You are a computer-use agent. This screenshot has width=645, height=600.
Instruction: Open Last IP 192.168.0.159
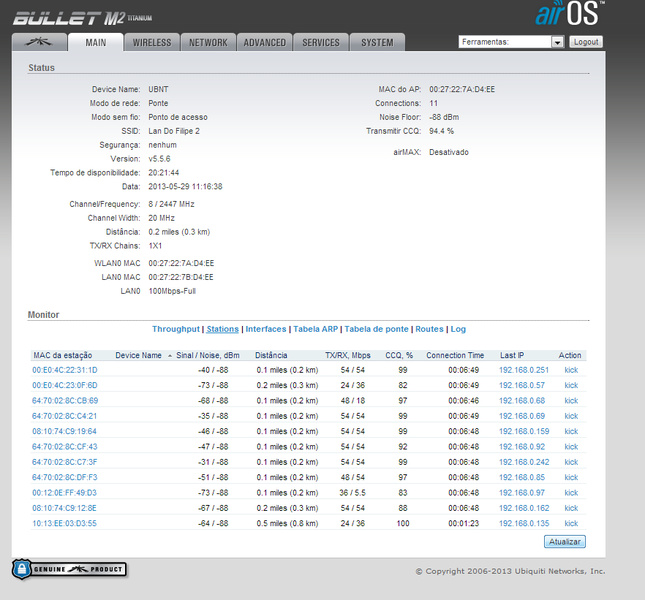click(524, 431)
